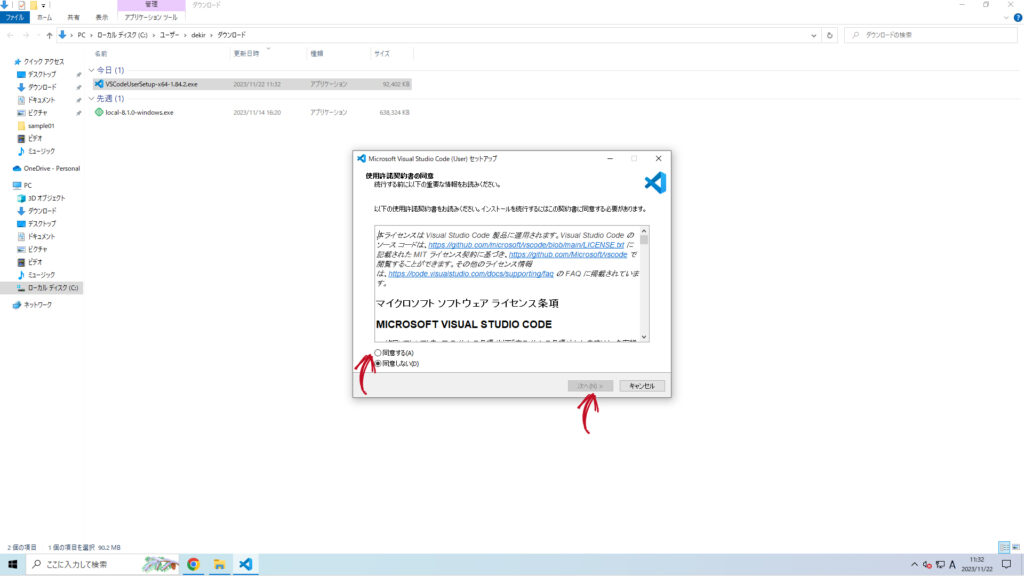Open Chrome from the taskbar
The image size is (1024, 576).
(193, 564)
